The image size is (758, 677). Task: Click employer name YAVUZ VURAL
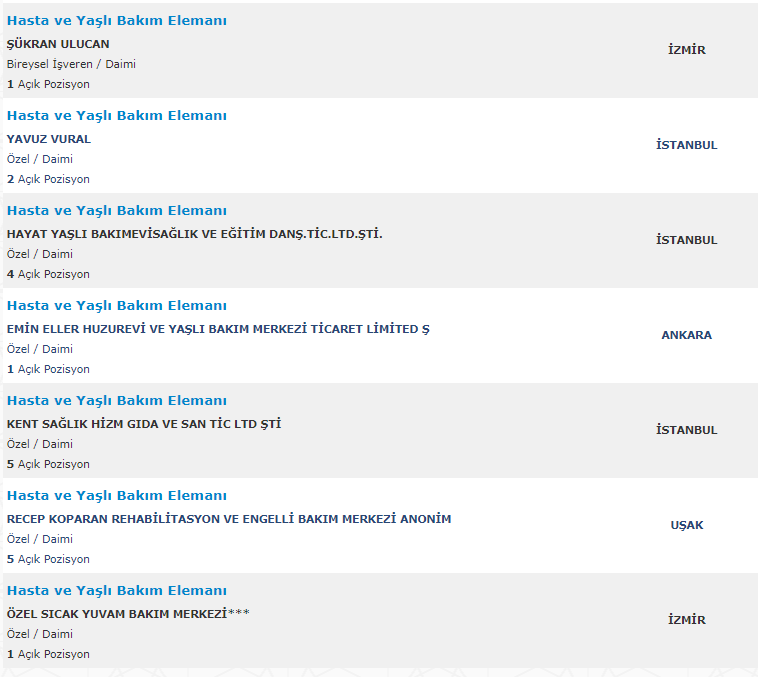48,139
